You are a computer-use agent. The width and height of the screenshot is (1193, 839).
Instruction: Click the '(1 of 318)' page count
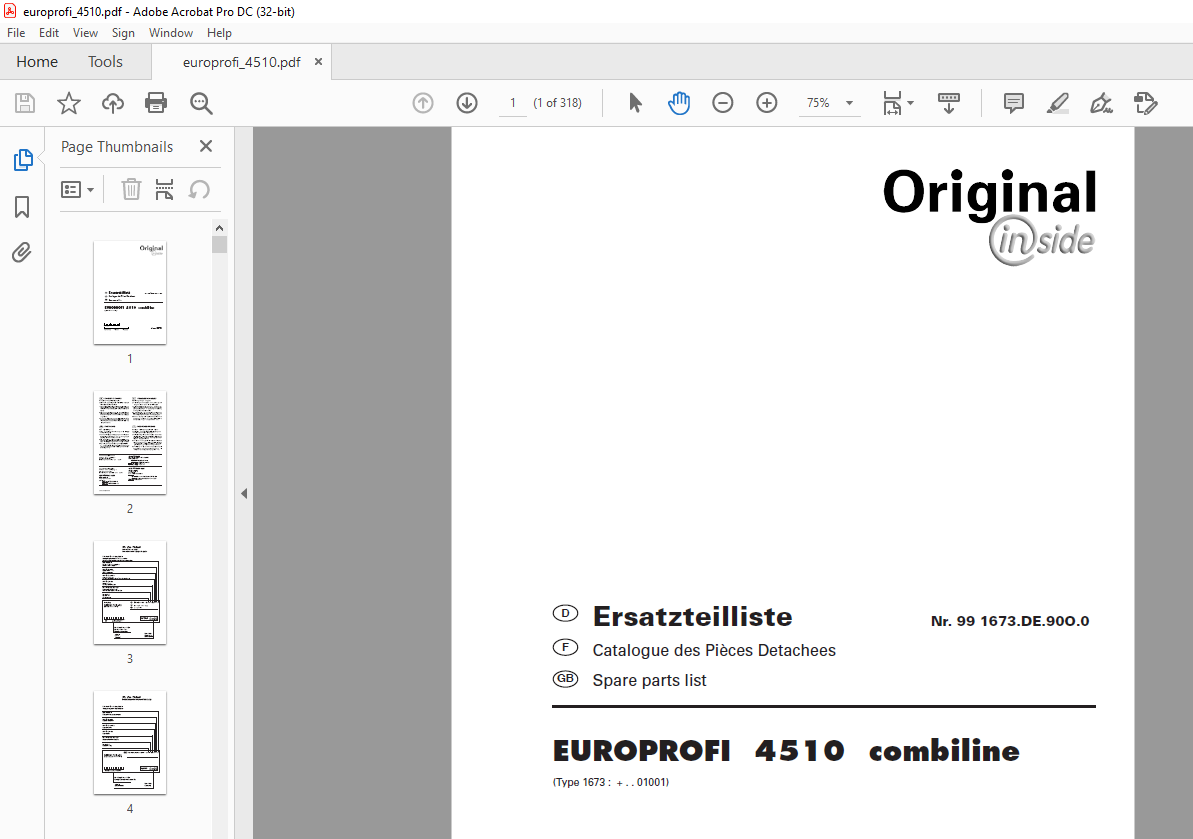(x=557, y=103)
